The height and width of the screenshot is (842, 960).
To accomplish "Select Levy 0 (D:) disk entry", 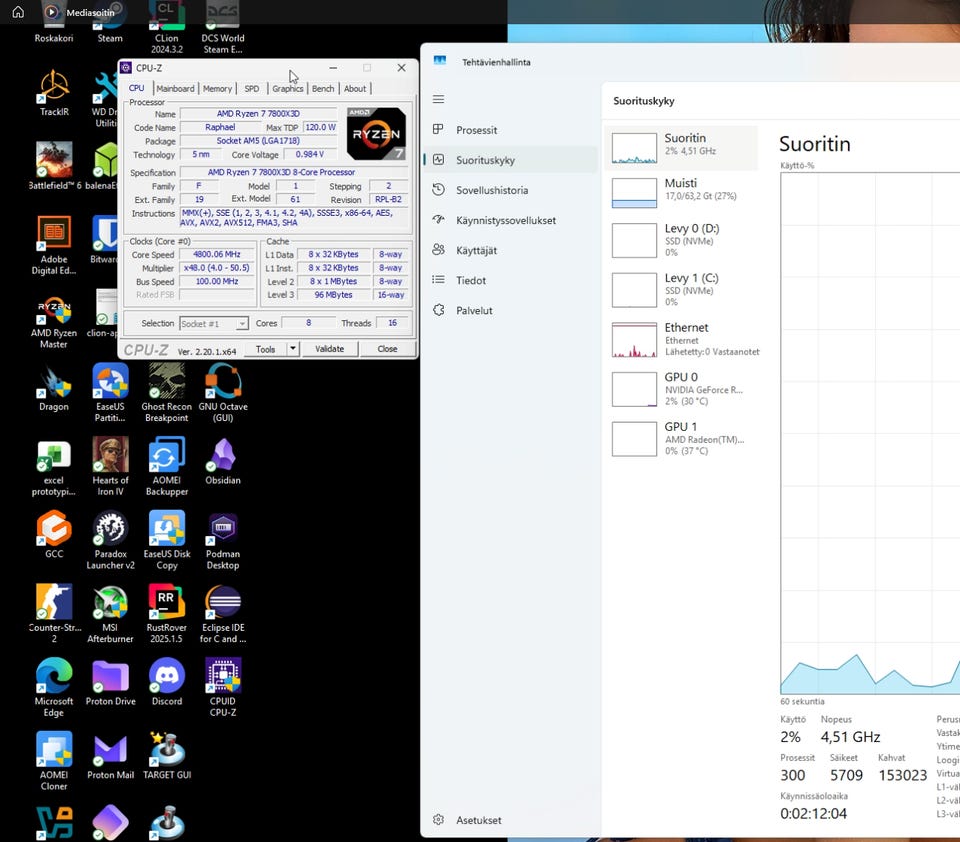I will tap(681, 240).
